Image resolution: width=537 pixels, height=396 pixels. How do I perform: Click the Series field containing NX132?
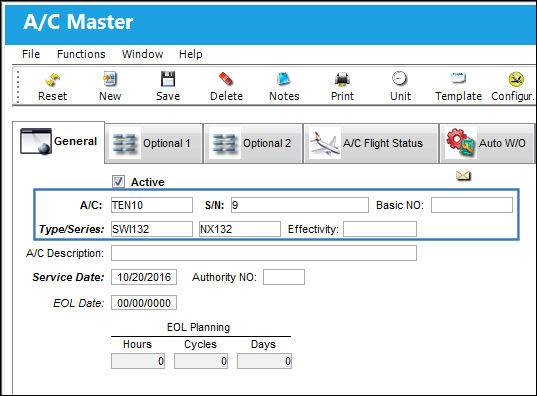pyautogui.click(x=240, y=229)
